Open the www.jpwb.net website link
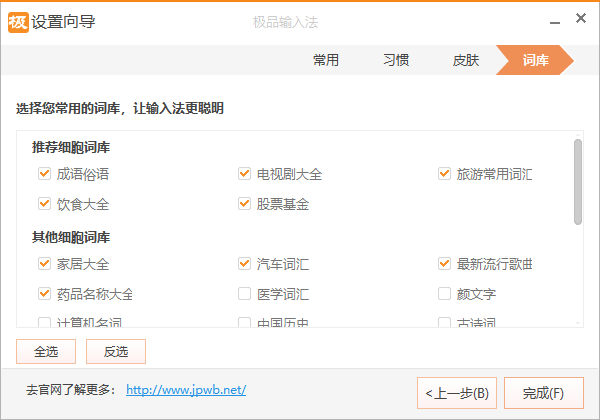Image resolution: width=600 pixels, height=420 pixels. pos(186,390)
